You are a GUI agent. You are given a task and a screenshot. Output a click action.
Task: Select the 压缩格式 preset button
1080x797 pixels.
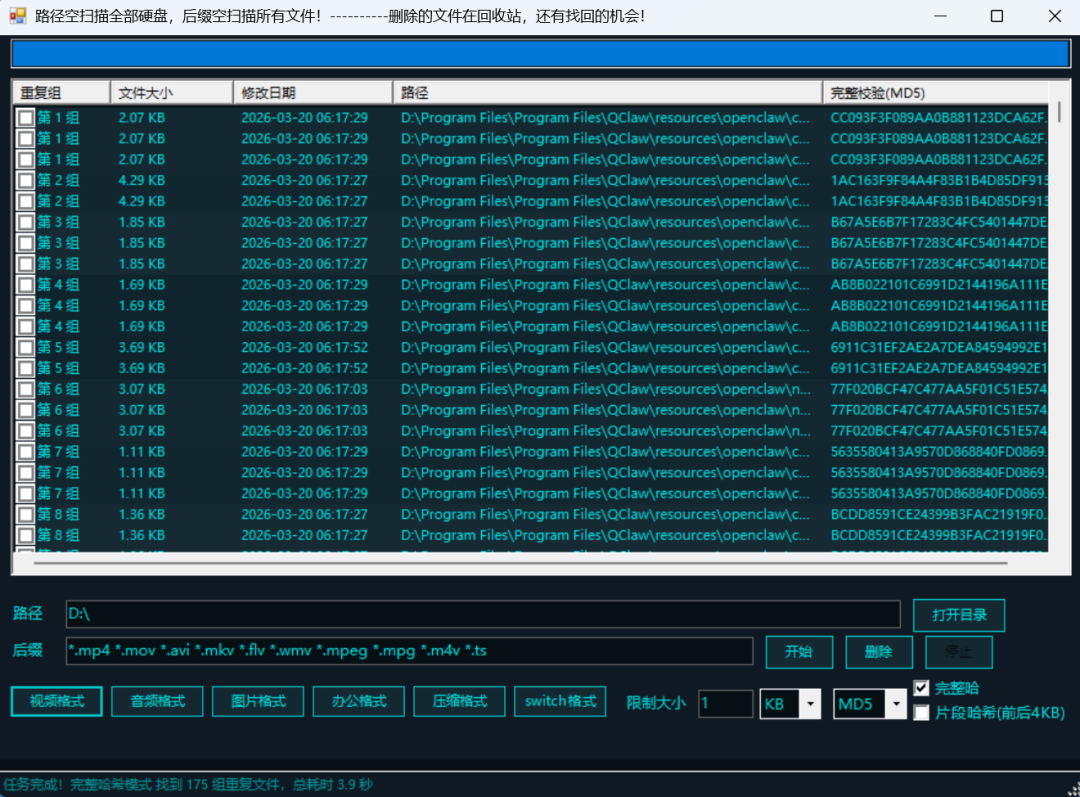click(459, 701)
